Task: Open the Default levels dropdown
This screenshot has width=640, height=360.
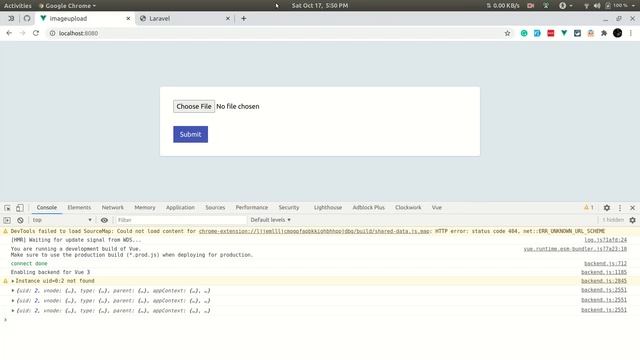Action: [x=271, y=220]
